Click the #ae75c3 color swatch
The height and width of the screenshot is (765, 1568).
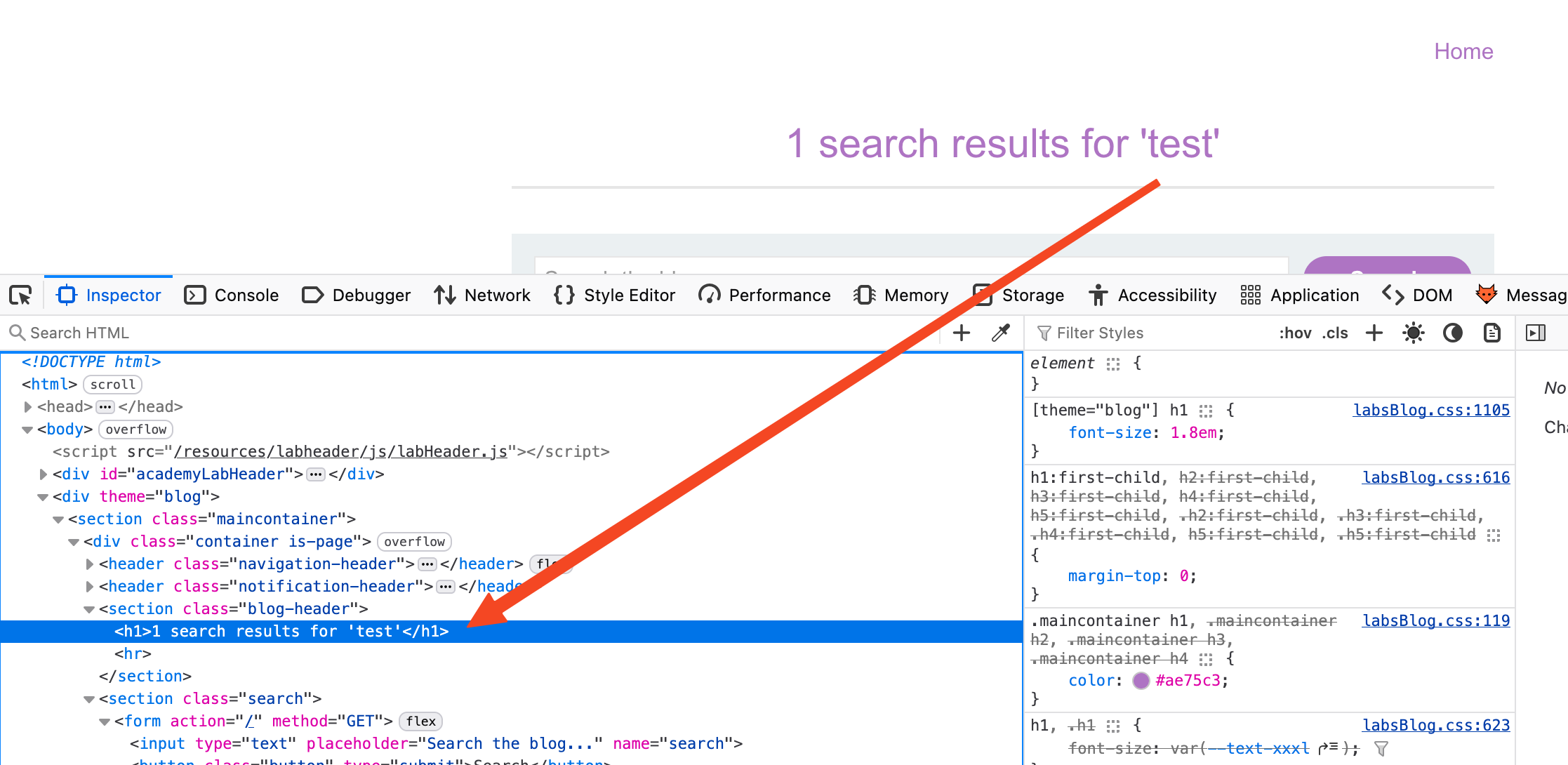coord(1141,681)
